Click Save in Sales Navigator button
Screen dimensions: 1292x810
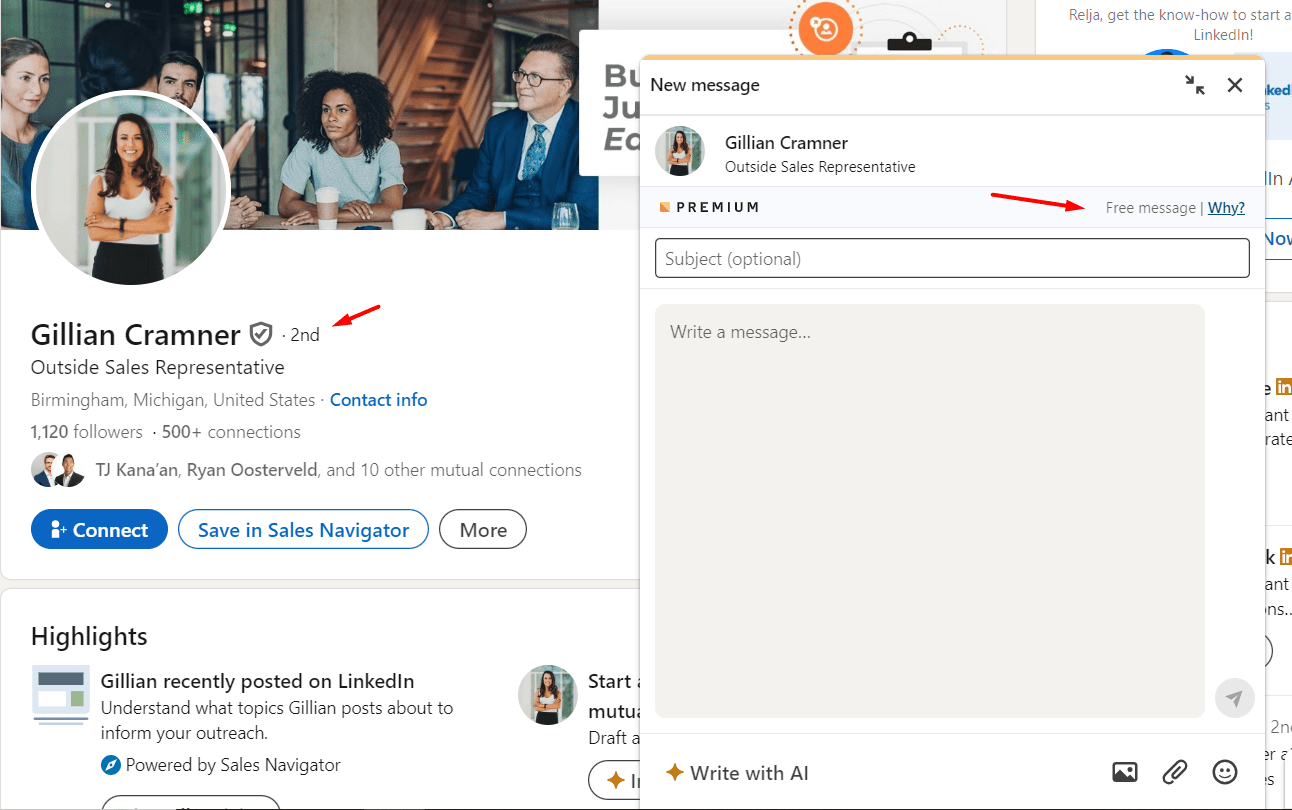click(303, 530)
